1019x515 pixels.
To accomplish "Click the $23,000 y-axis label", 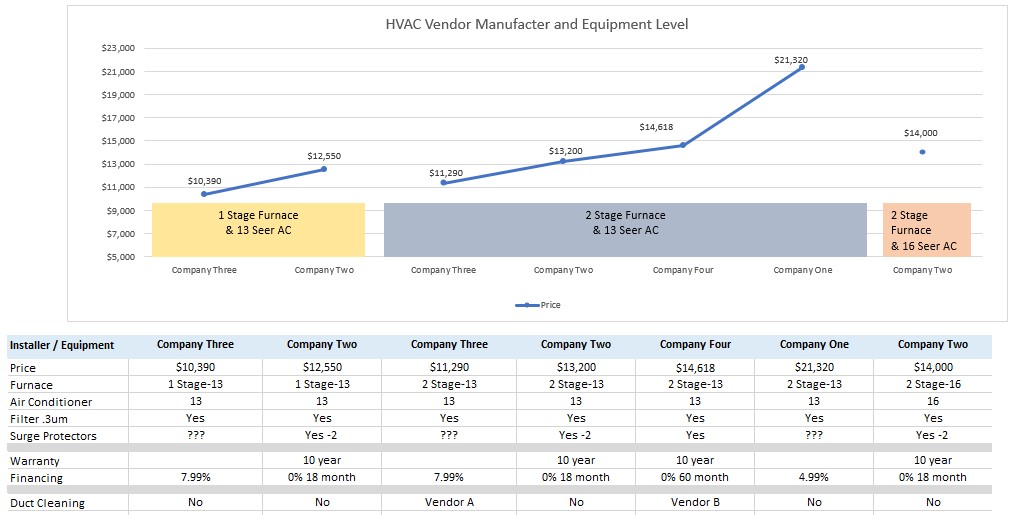I will click(118, 48).
